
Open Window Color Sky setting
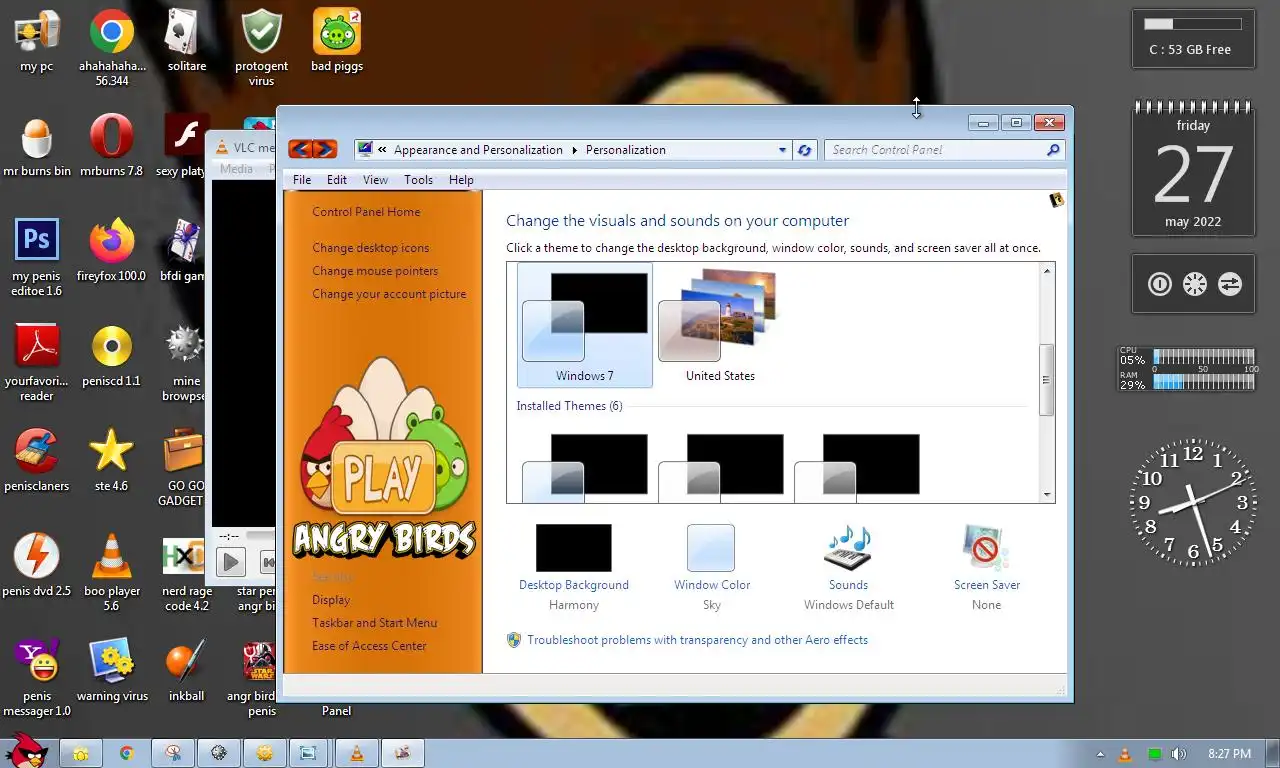(x=711, y=566)
